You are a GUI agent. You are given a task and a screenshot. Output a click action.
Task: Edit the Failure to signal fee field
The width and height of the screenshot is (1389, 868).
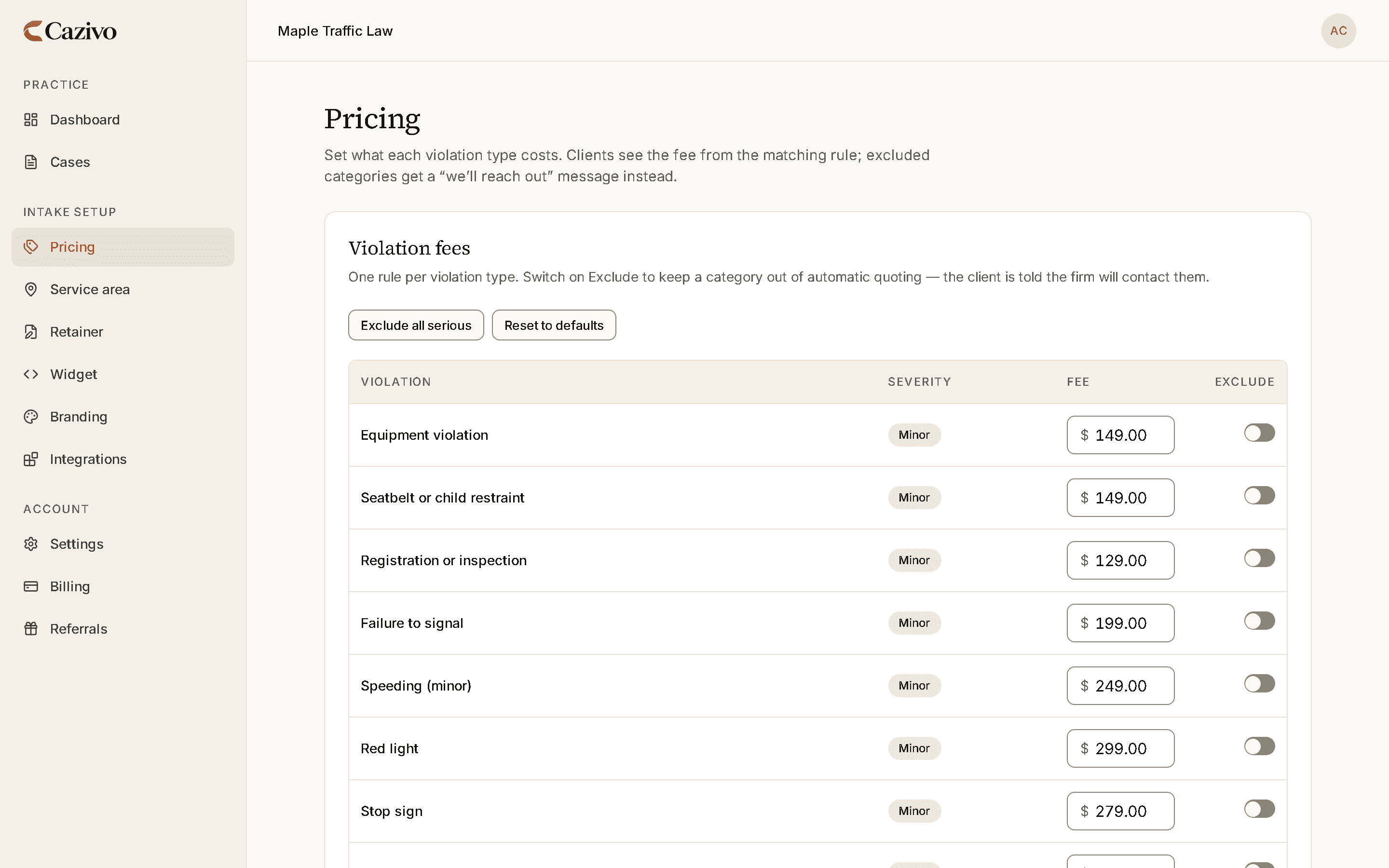(1120, 623)
